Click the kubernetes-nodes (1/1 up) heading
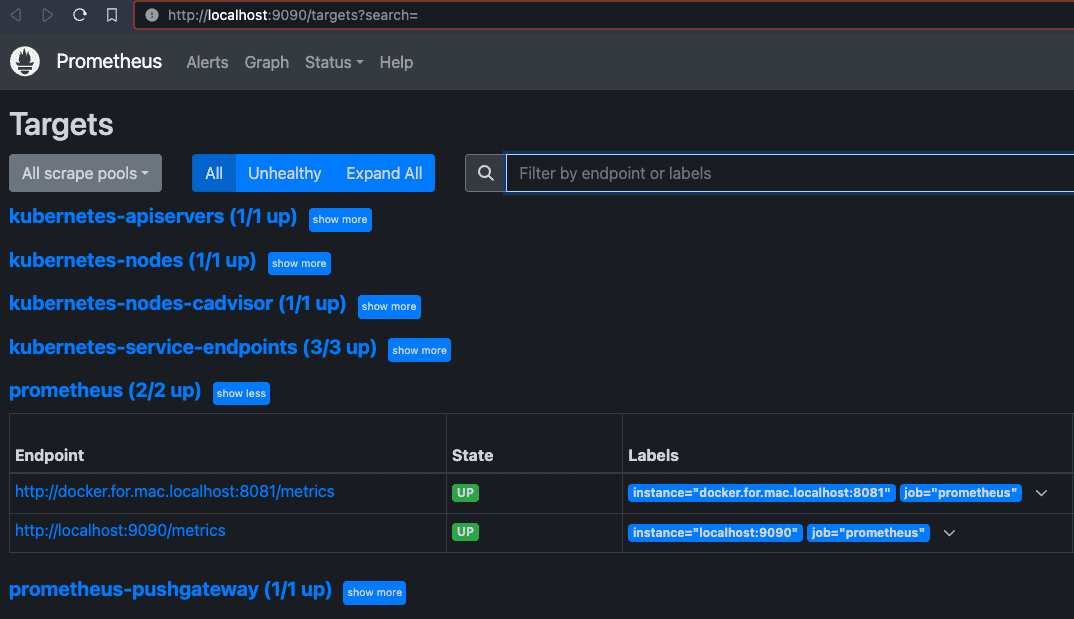Image resolution: width=1074 pixels, height=619 pixels. [x=132, y=260]
